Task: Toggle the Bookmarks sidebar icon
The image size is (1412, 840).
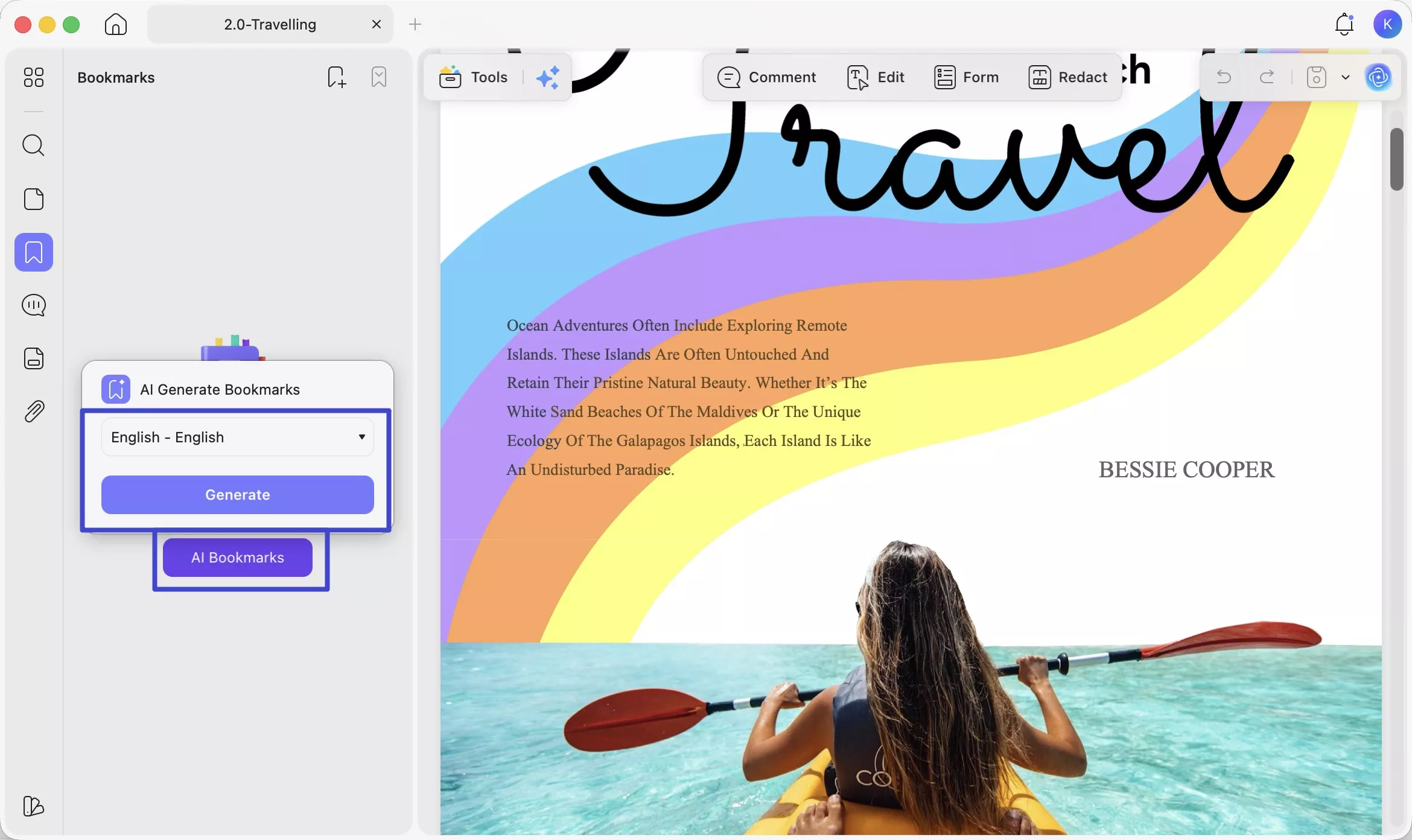Action: tap(34, 252)
